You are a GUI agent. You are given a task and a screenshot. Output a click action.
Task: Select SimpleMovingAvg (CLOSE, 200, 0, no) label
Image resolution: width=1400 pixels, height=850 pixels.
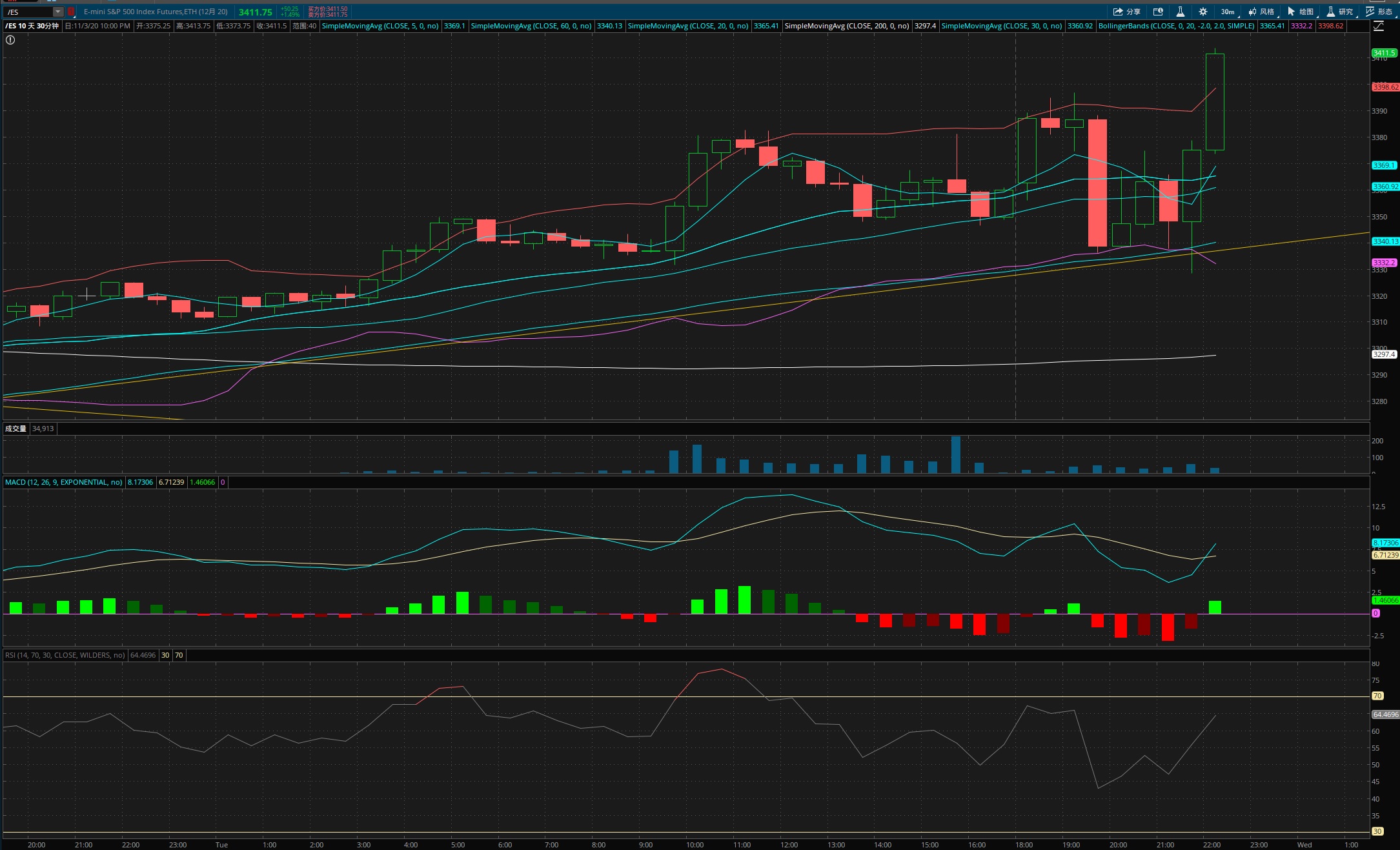[x=847, y=26]
